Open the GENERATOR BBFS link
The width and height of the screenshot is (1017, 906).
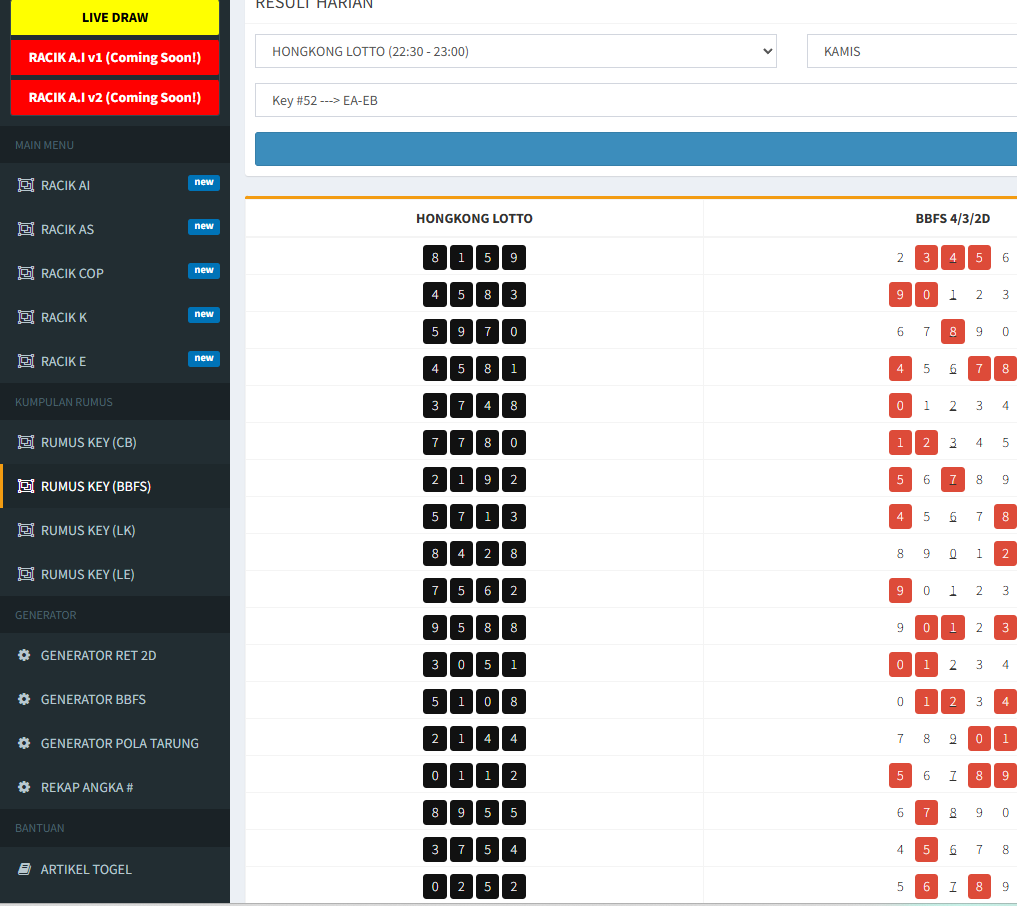pos(115,699)
